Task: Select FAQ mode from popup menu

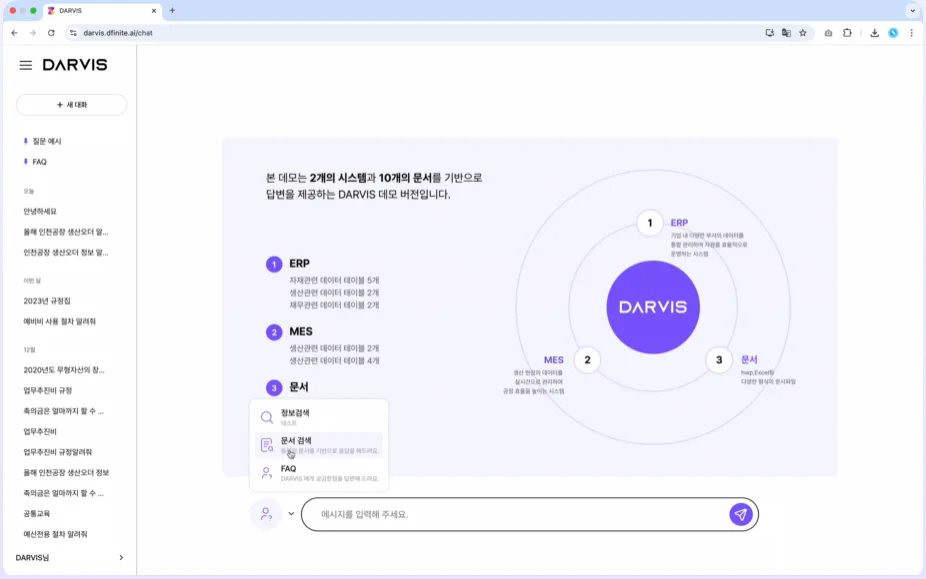Action: point(319,473)
